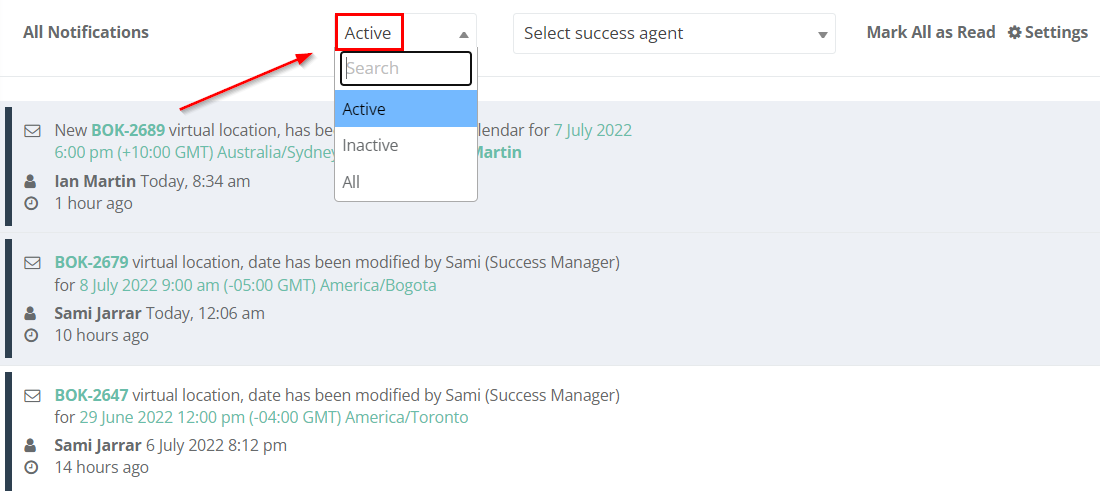Focus the dropdown Search input field
This screenshot has height=496, width=1100.
(x=406, y=68)
